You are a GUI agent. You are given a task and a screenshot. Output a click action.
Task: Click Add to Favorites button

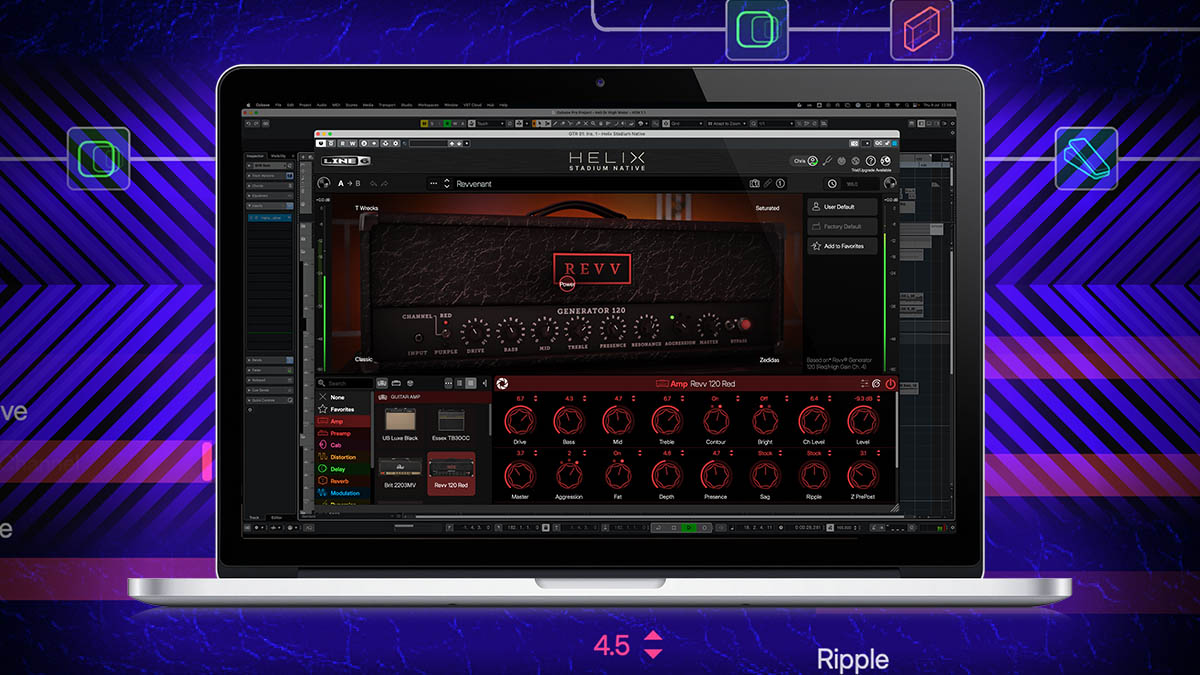tap(843, 246)
